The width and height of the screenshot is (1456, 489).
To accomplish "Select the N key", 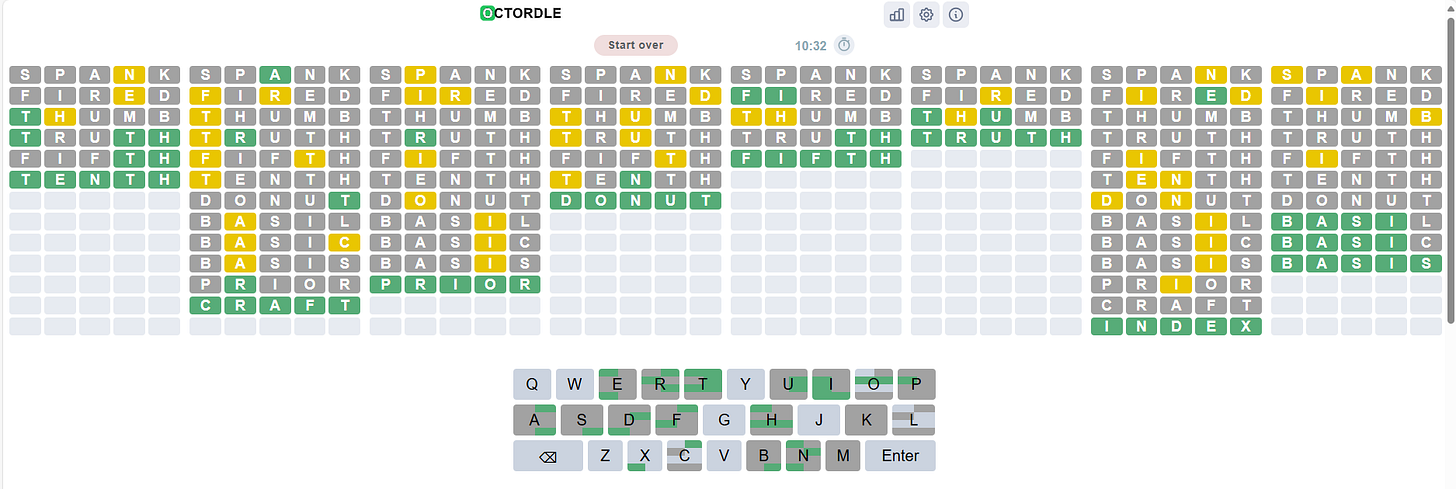I will 803,456.
